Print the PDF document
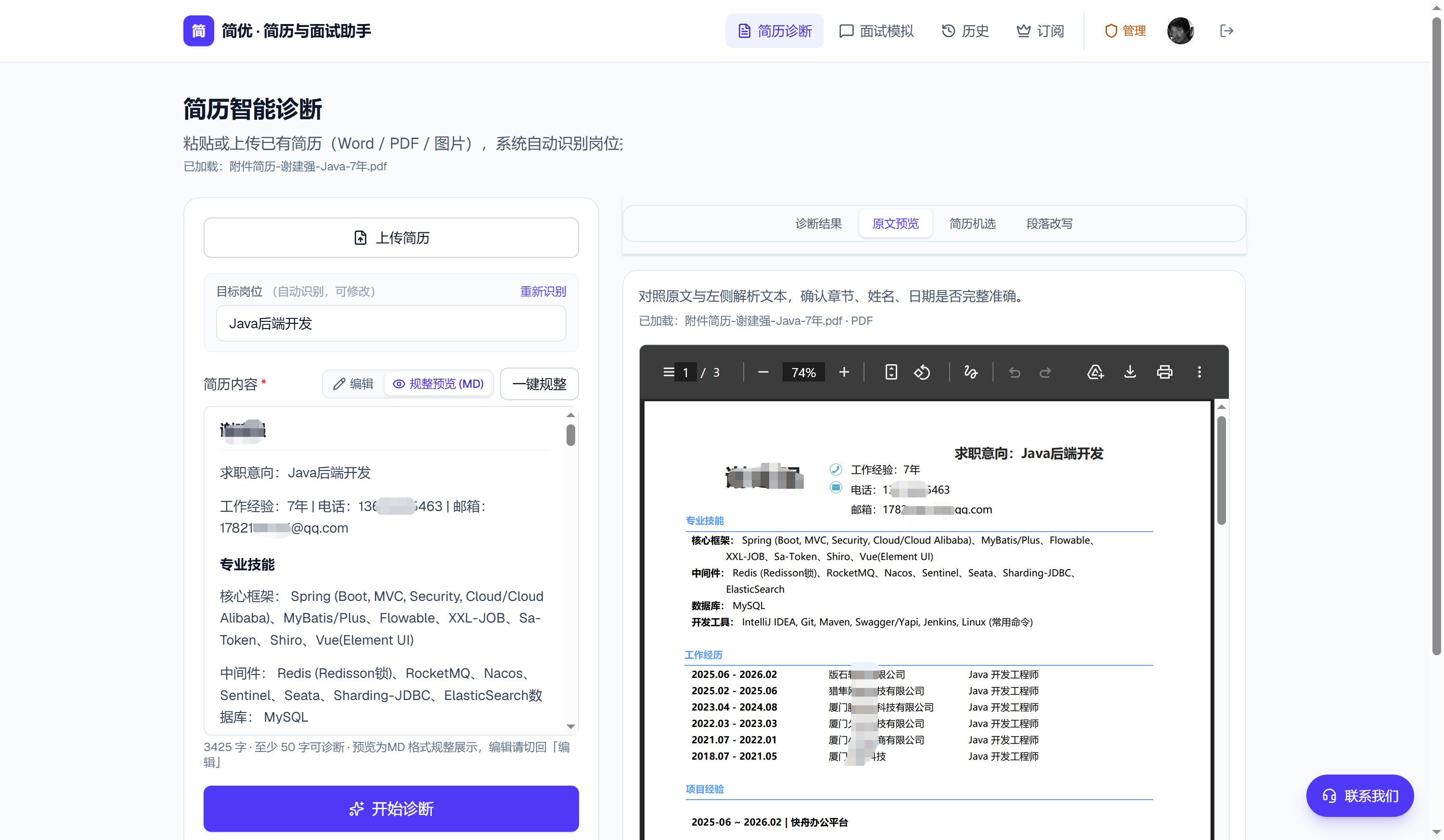1444x840 pixels. coord(1164,372)
